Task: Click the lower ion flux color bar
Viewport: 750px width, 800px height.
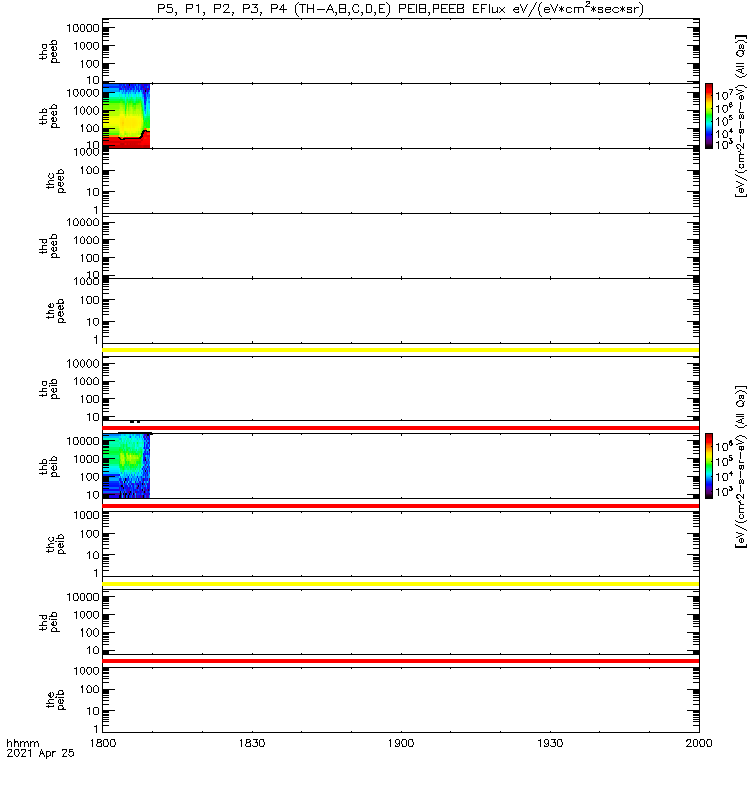Action: tap(709, 466)
